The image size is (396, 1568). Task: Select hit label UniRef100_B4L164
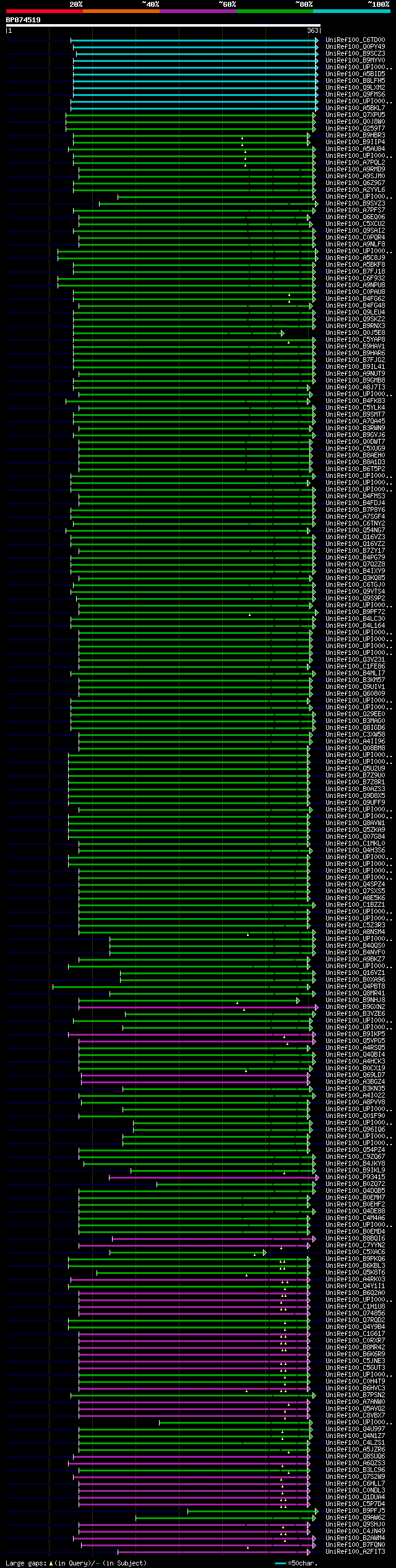click(355, 626)
